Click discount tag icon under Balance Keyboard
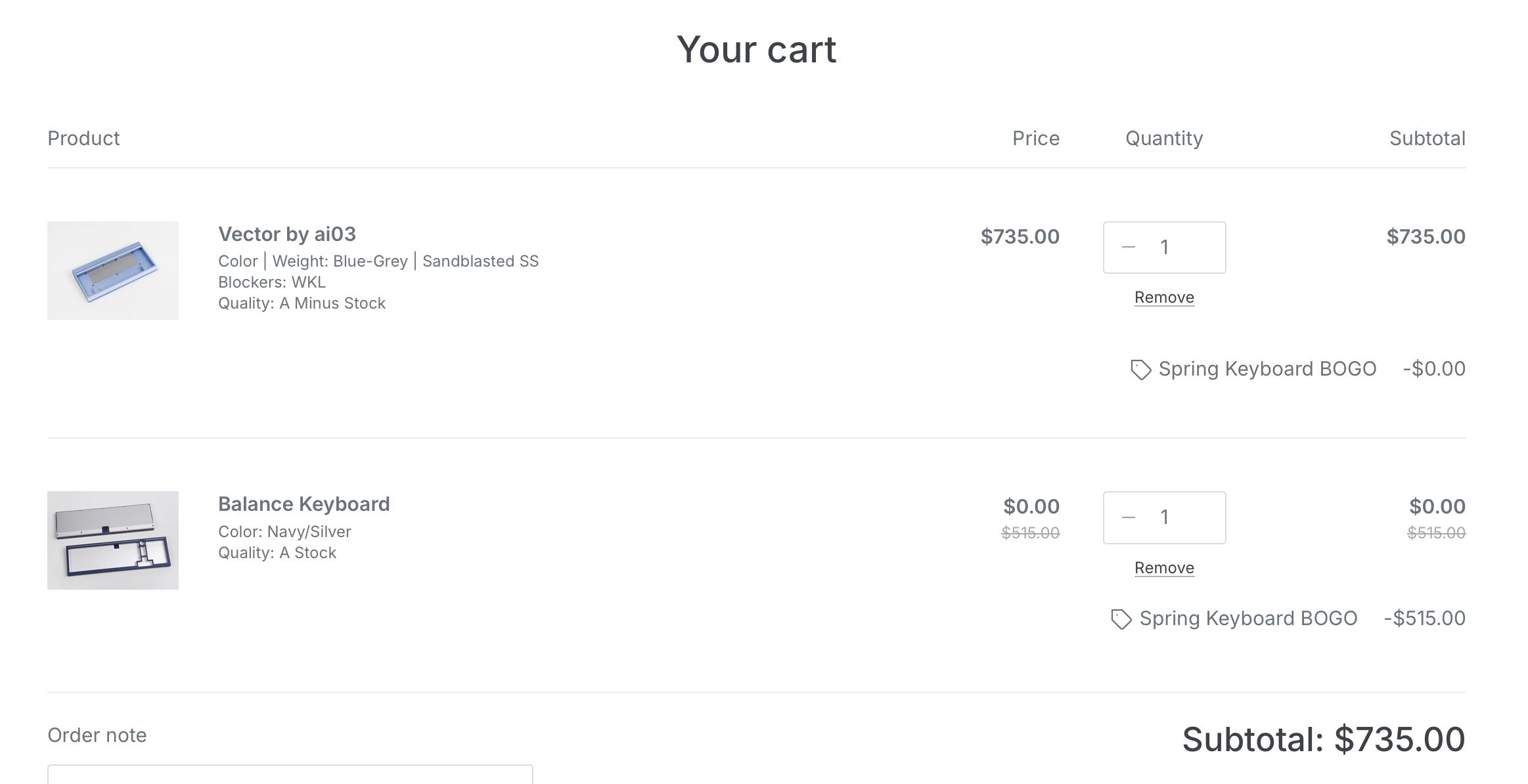Screen dimensions: 1528x784 coord(1121,619)
